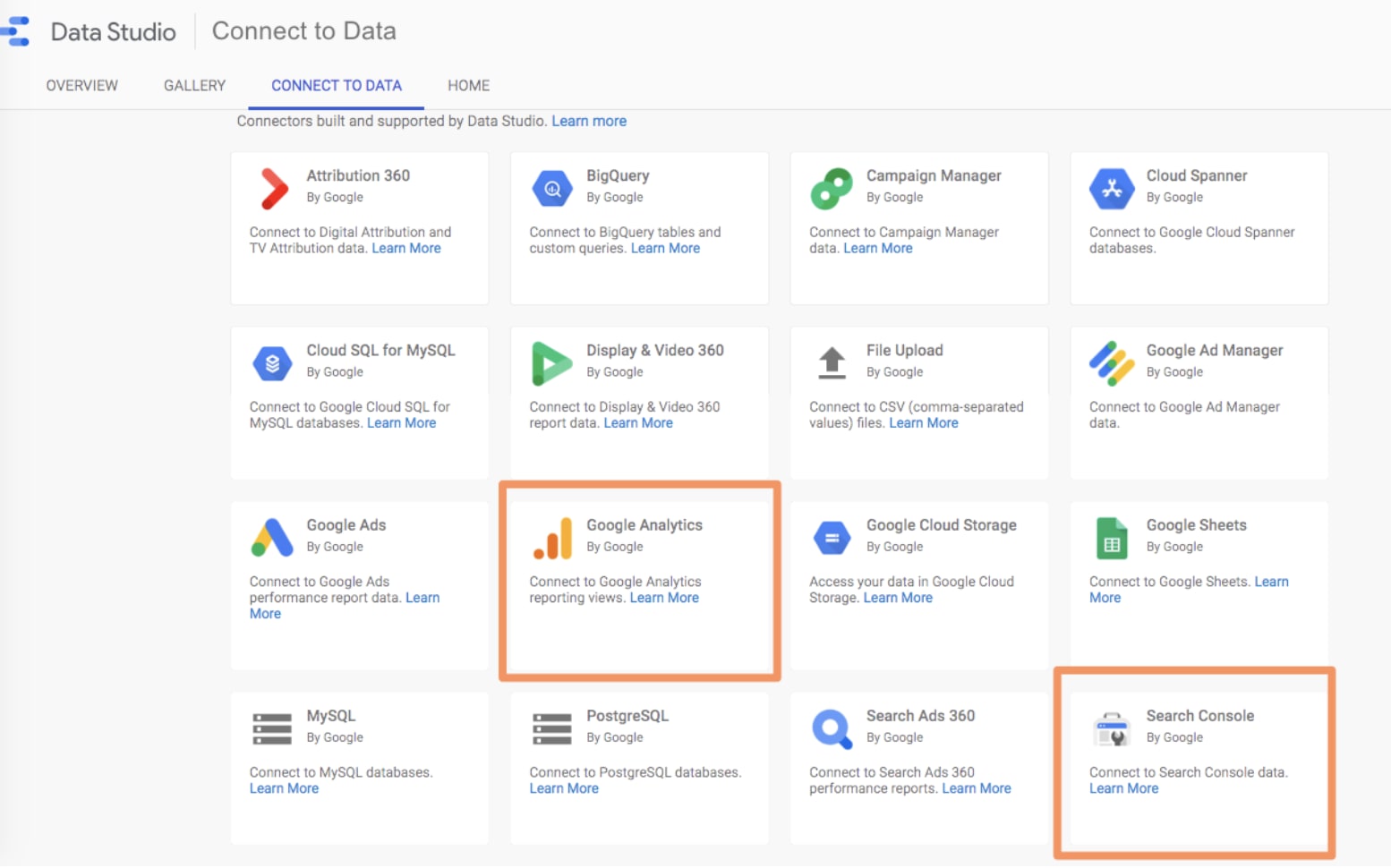Click the Display & Video 360 play icon

(x=551, y=363)
